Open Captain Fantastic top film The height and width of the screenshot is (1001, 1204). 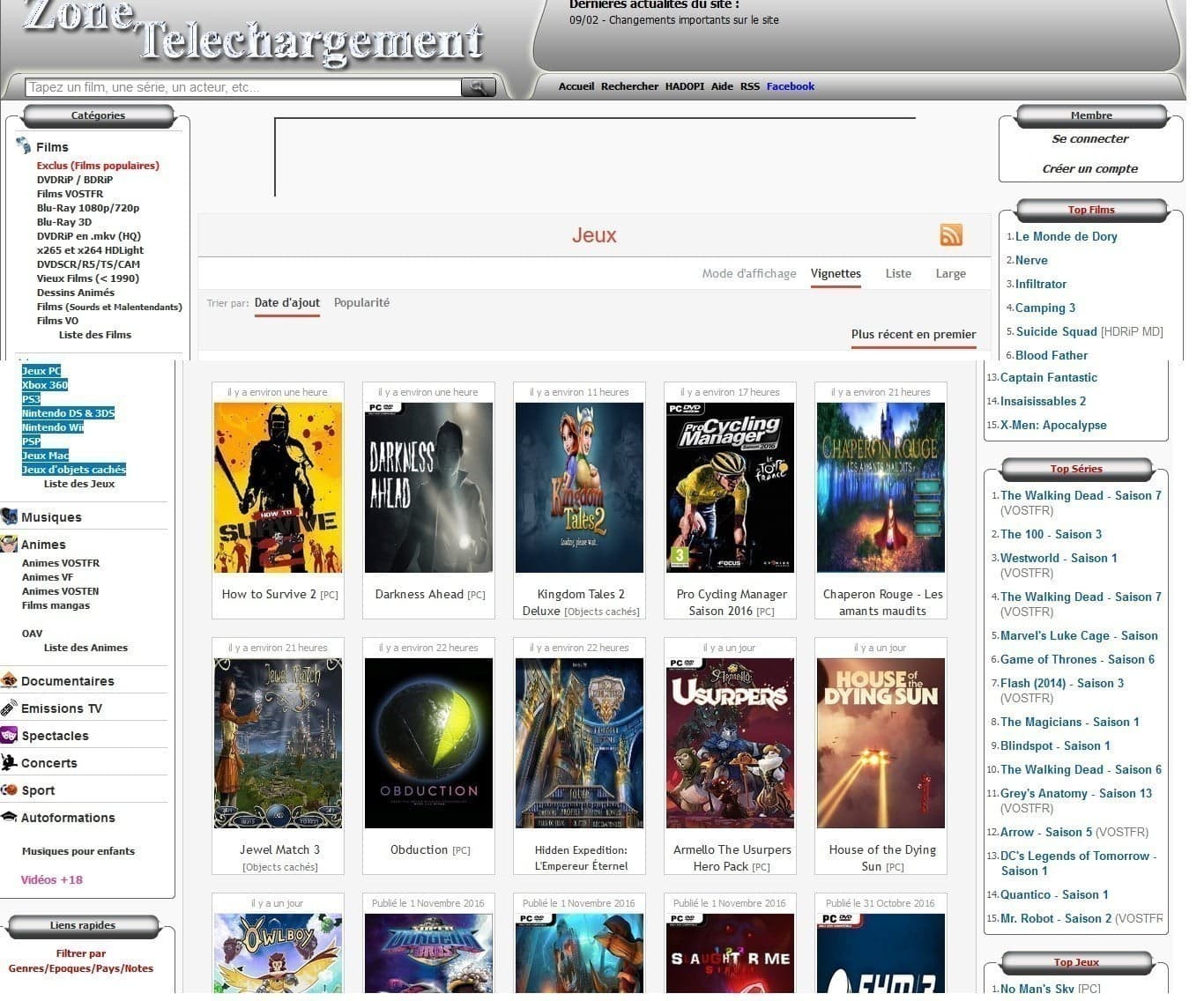tap(1049, 377)
